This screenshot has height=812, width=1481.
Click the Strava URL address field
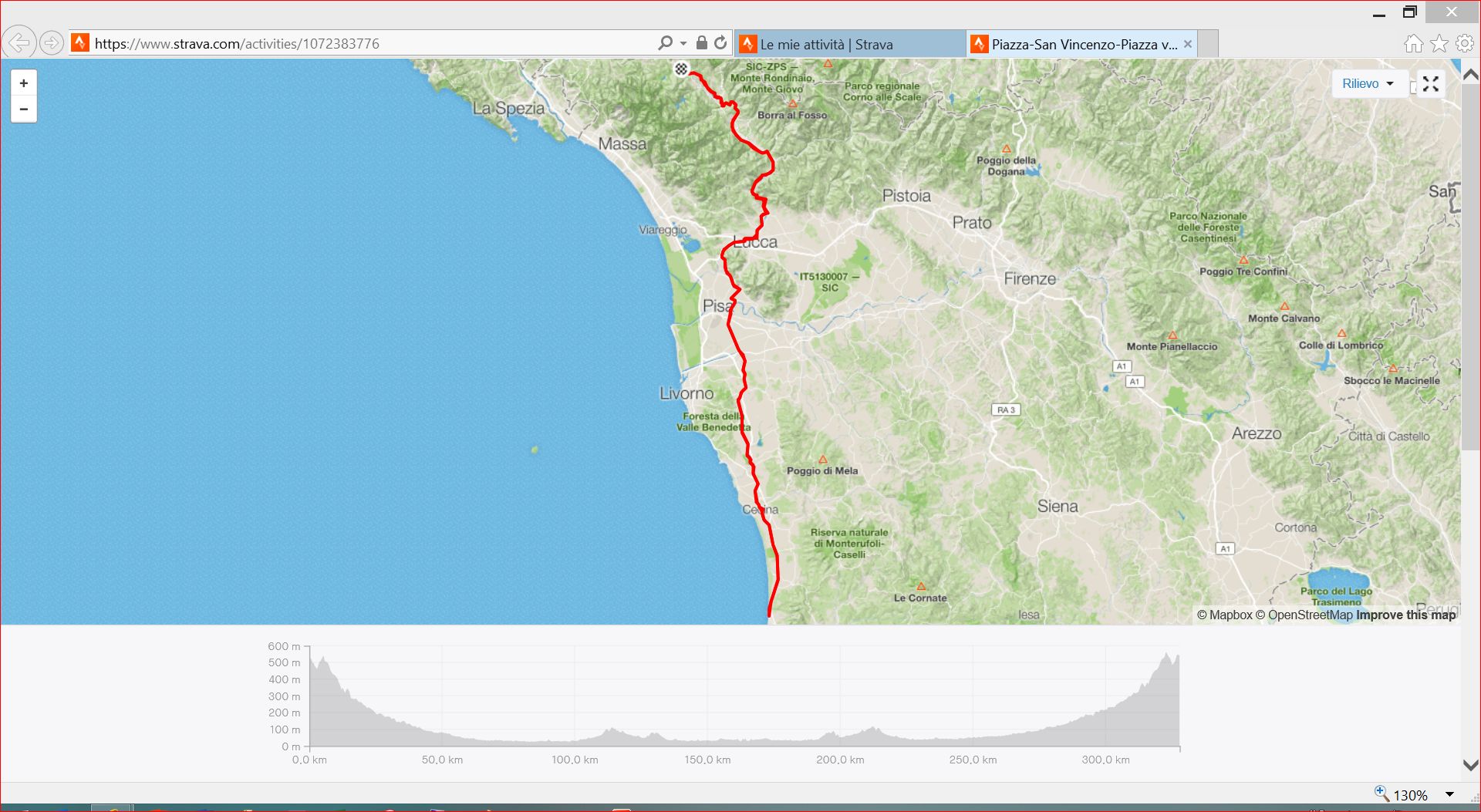370,43
